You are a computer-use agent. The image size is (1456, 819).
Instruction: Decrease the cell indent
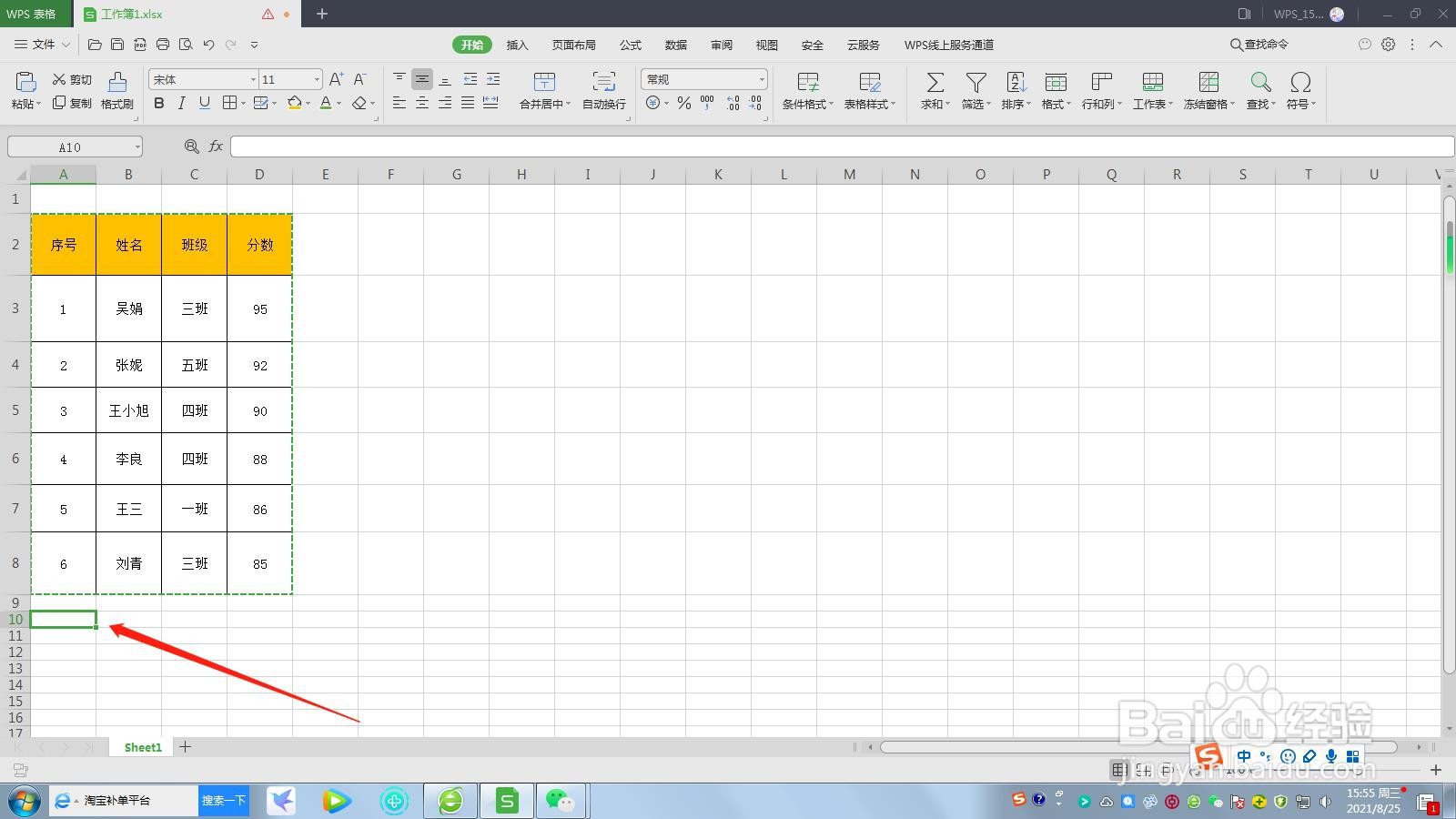click(470, 79)
